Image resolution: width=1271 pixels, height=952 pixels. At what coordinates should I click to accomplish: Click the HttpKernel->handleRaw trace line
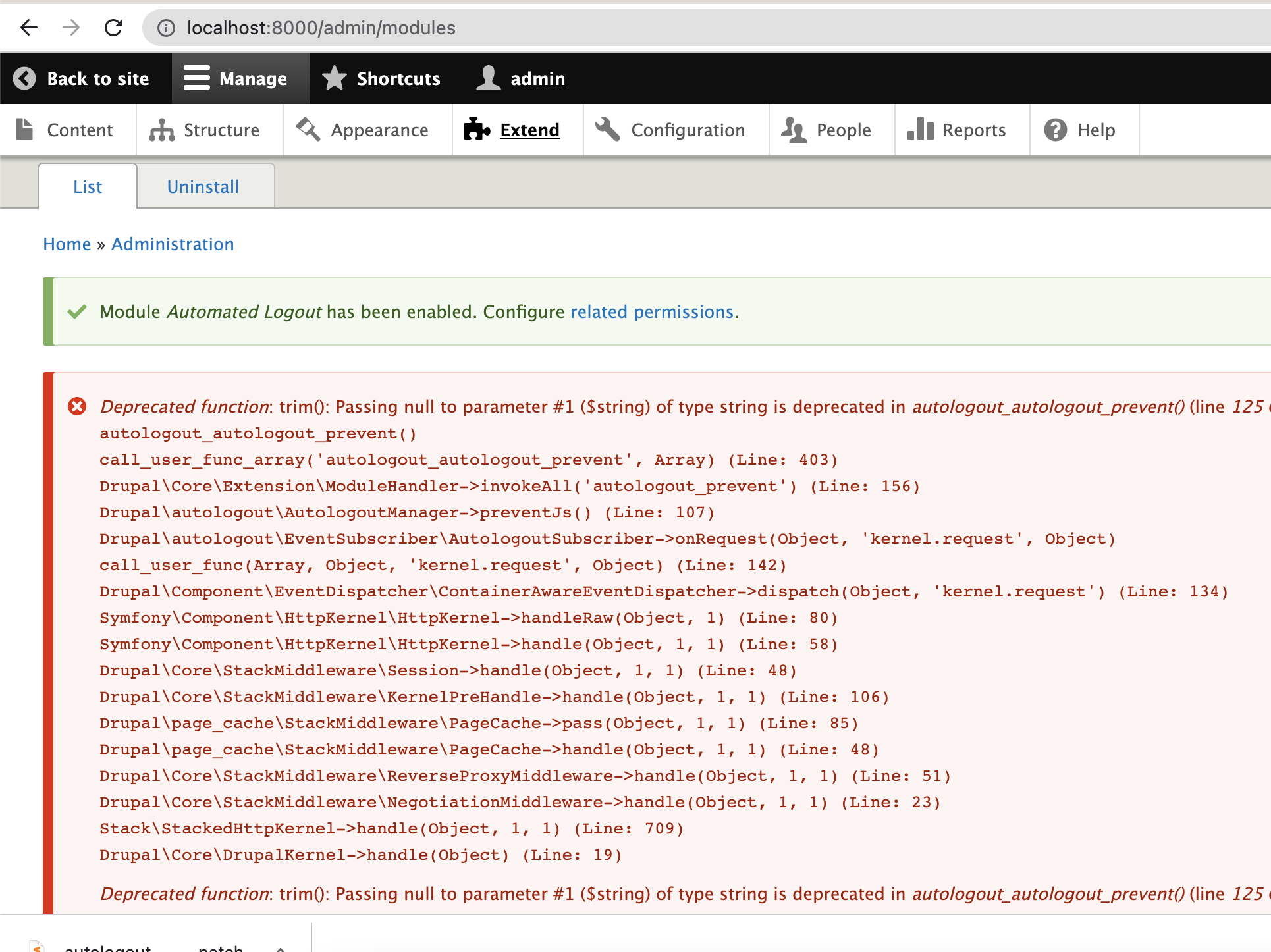click(x=469, y=618)
